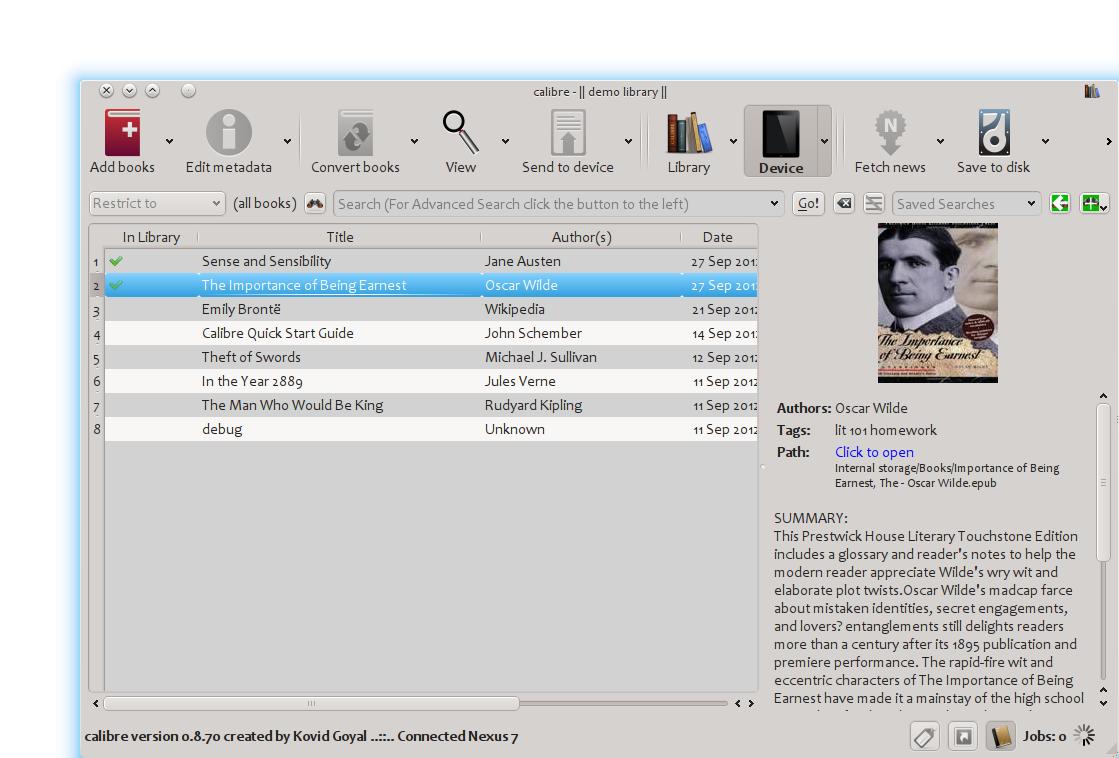1119x758 pixels.
Task: Select 'Sense and Sensibility' row
Action: pyautogui.click(x=431, y=261)
